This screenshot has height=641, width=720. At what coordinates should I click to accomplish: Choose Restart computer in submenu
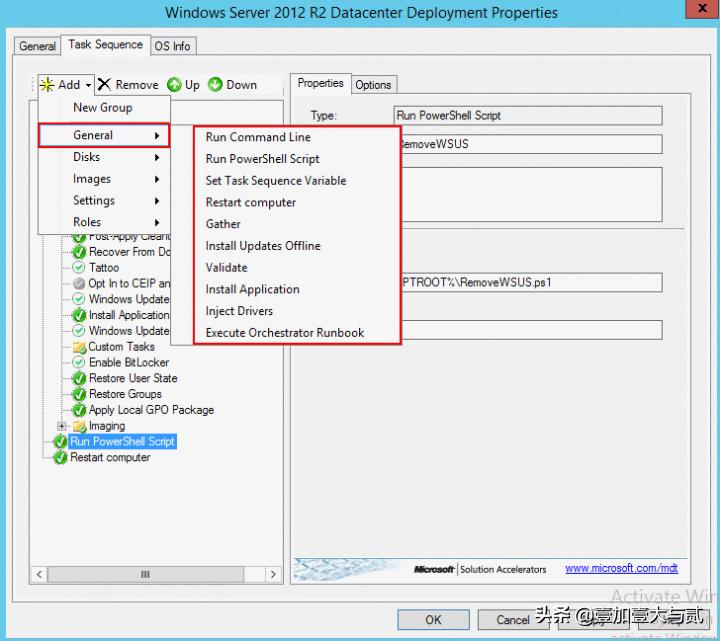[251, 202]
